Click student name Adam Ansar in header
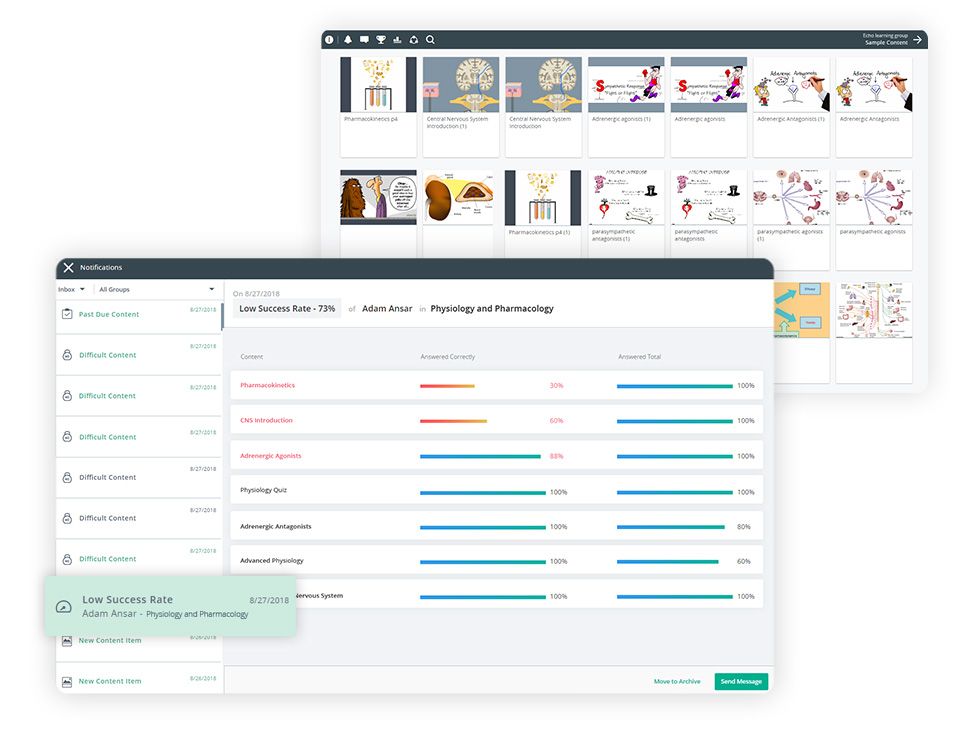This screenshot has width=958, height=753. 387,309
